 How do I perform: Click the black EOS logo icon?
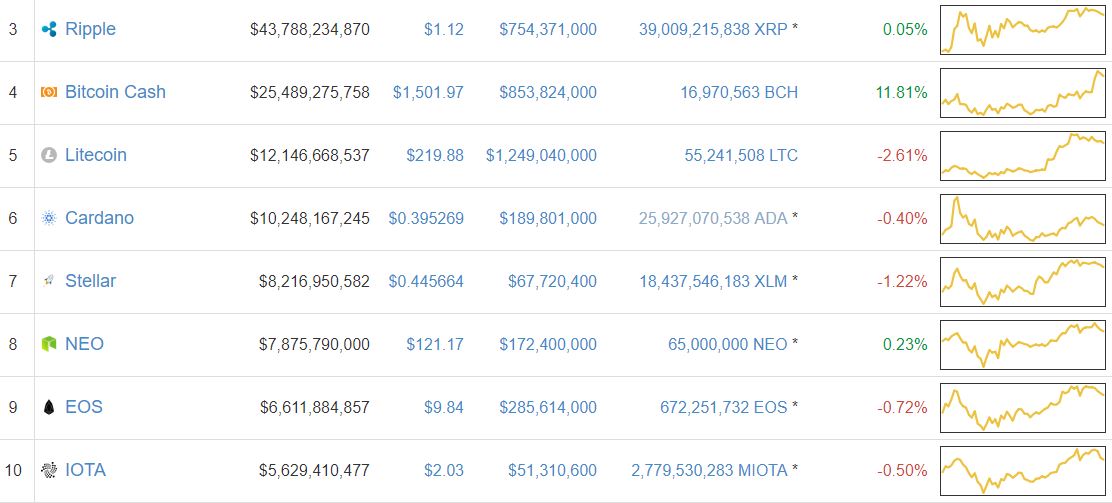tap(48, 407)
